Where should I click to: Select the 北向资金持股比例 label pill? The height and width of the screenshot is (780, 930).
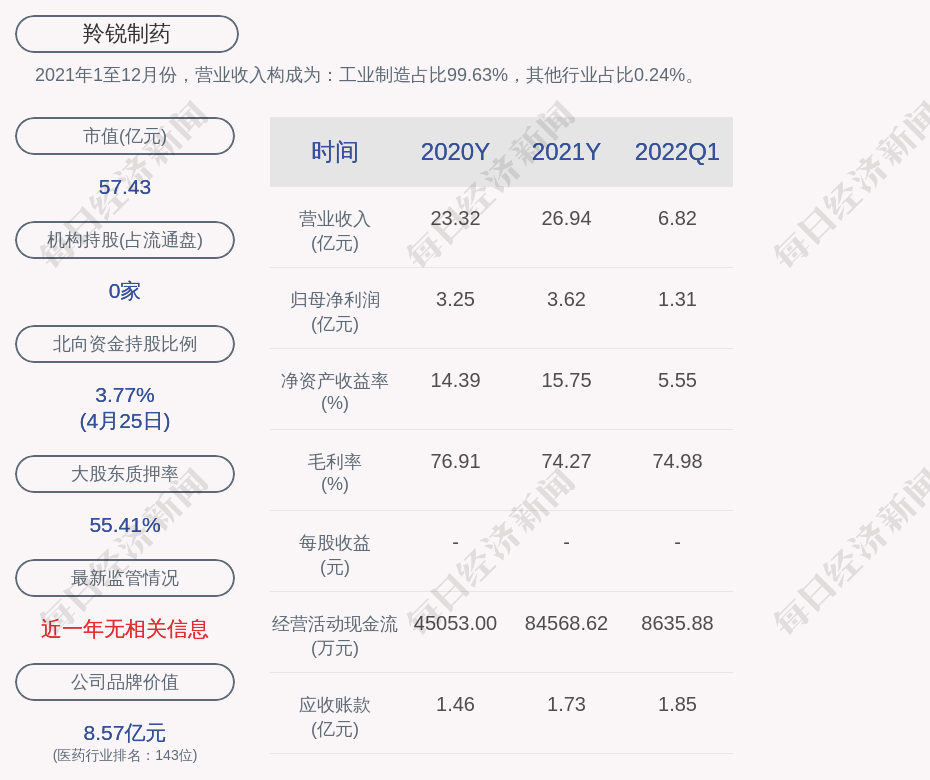(125, 344)
